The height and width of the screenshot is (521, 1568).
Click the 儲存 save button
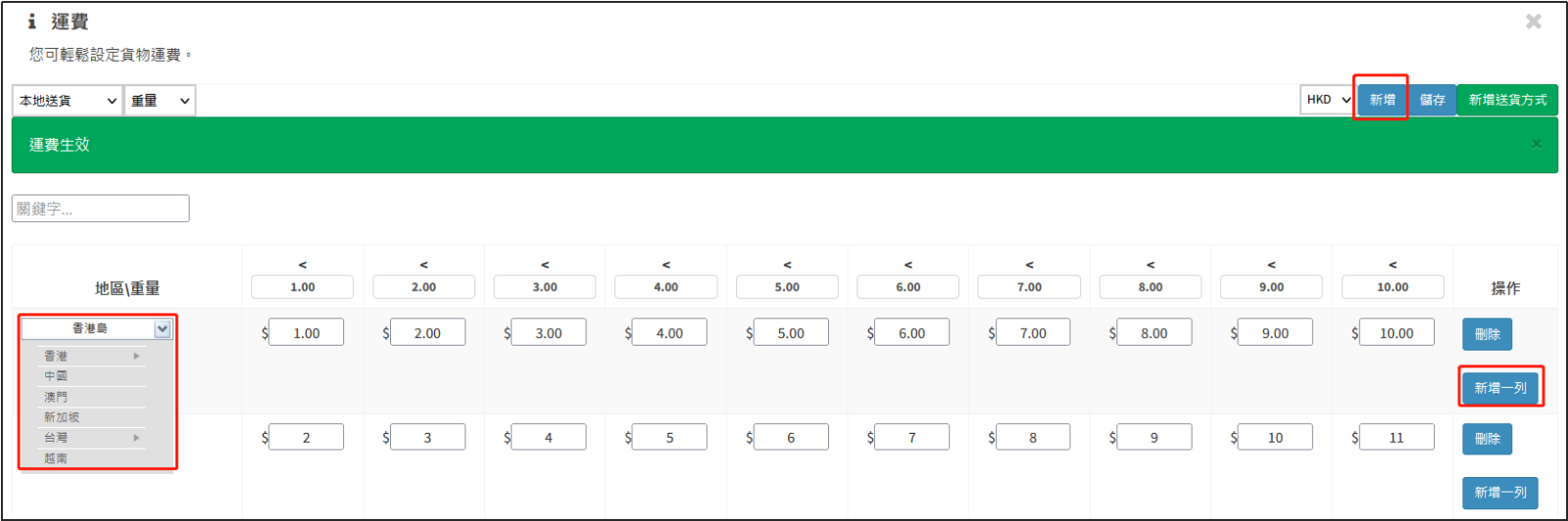point(1432,100)
